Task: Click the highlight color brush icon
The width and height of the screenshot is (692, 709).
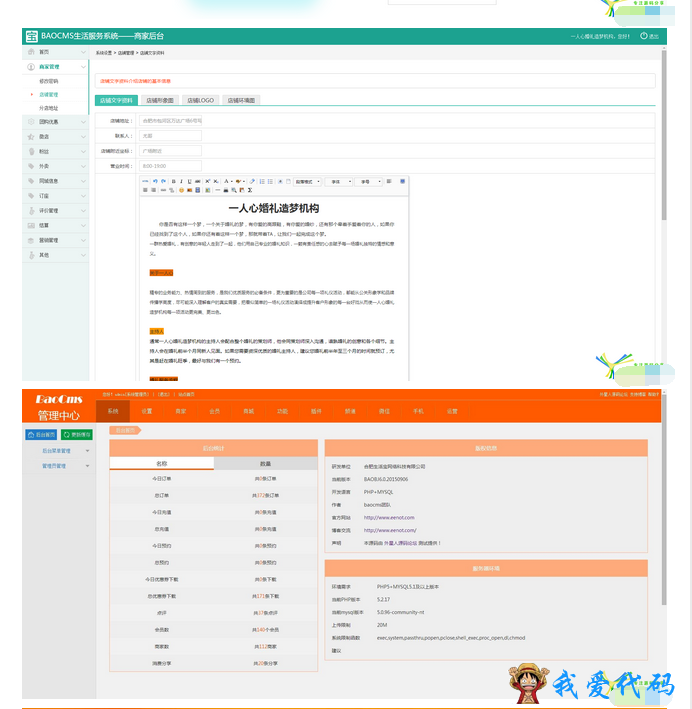Action: pos(238,181)
